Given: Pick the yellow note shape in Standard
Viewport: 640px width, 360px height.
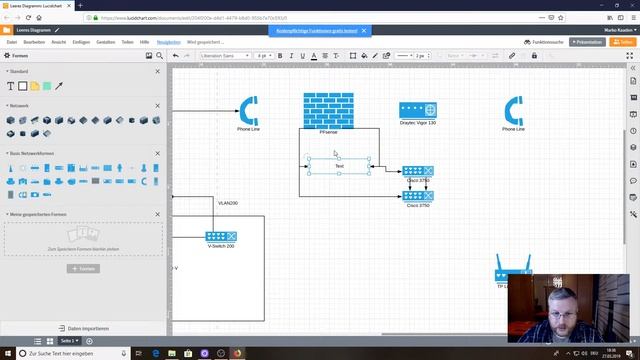Looking at the screenshot, I should click(35, 86).
